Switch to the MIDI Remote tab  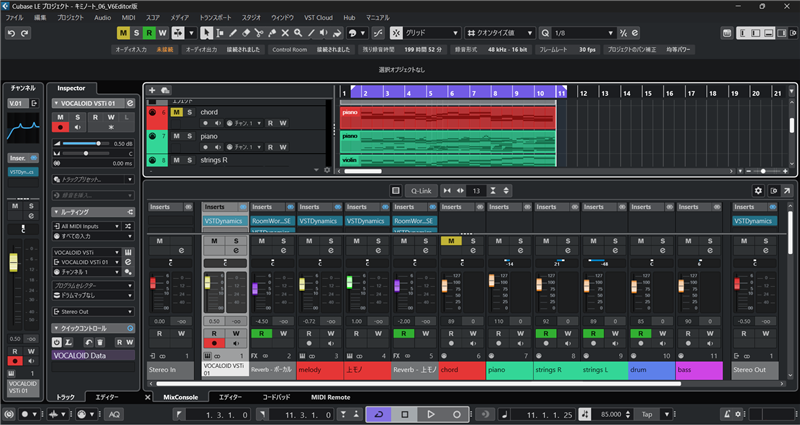(331, 397)
